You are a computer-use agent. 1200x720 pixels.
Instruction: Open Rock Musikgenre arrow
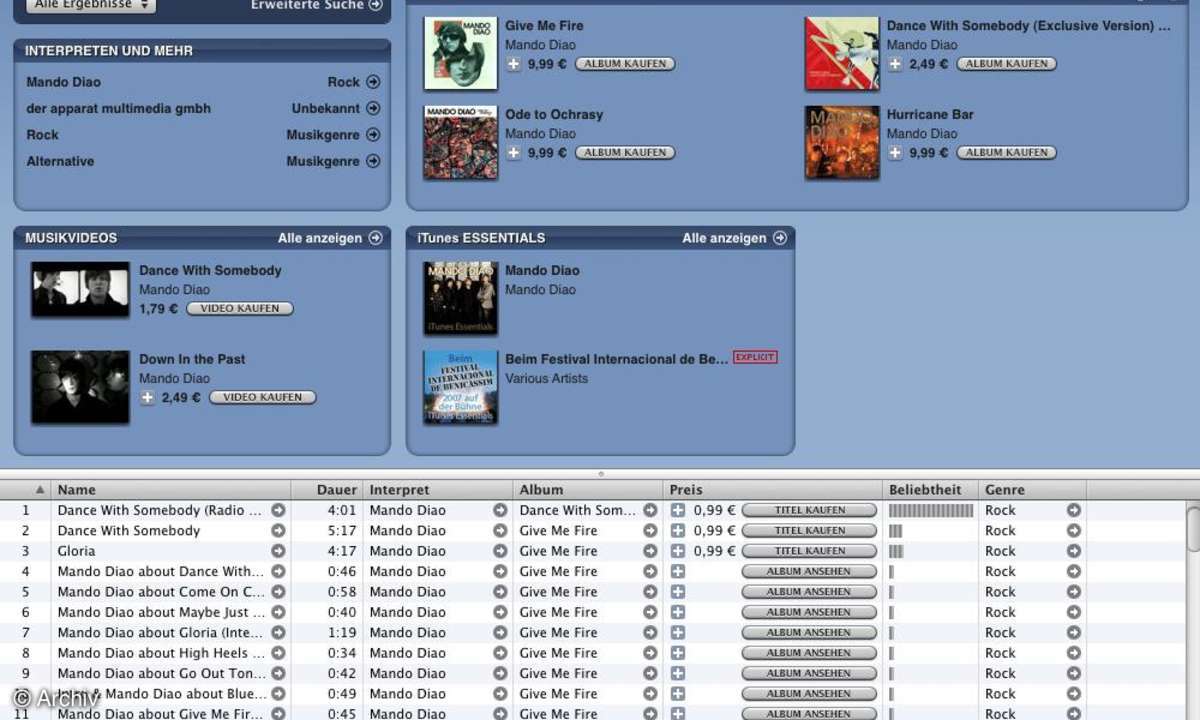point(373,134)
